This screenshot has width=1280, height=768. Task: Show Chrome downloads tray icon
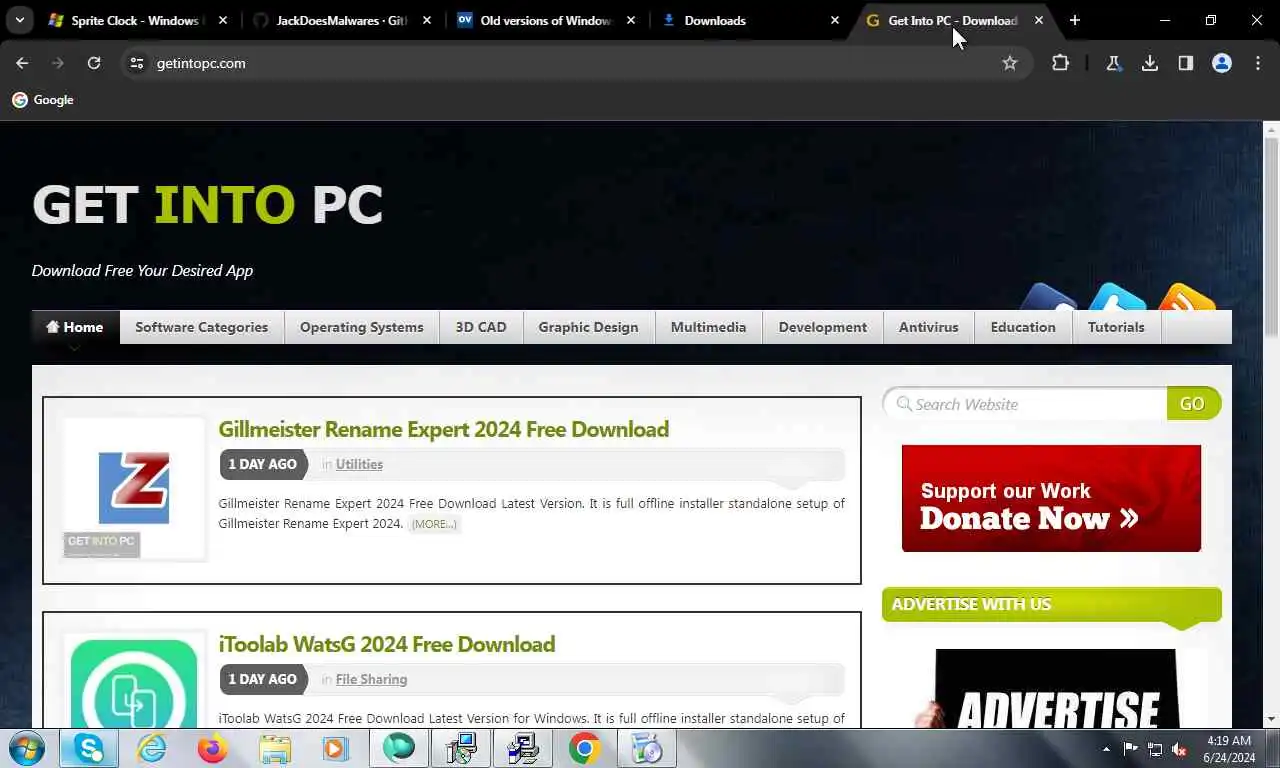click(1150, 63)
